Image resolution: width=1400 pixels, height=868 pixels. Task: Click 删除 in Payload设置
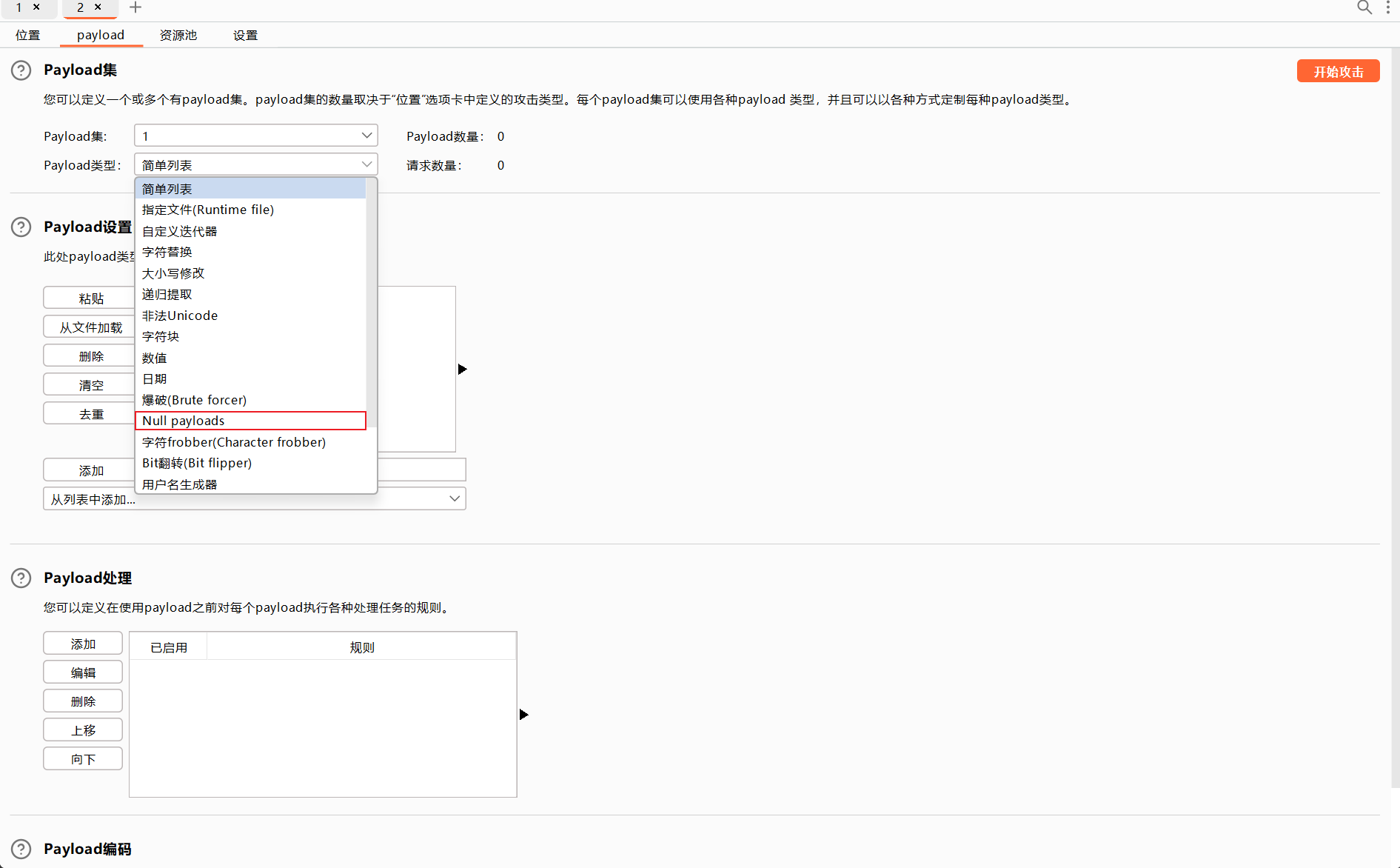(x=89, y=355)
